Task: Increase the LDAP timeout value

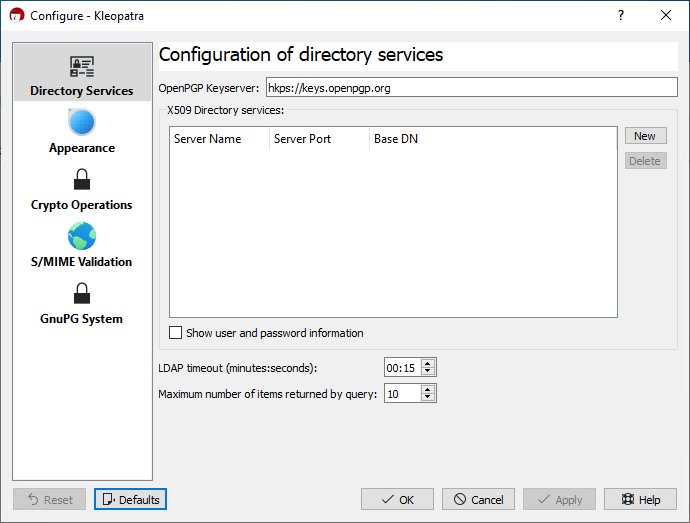Action: 428,363
